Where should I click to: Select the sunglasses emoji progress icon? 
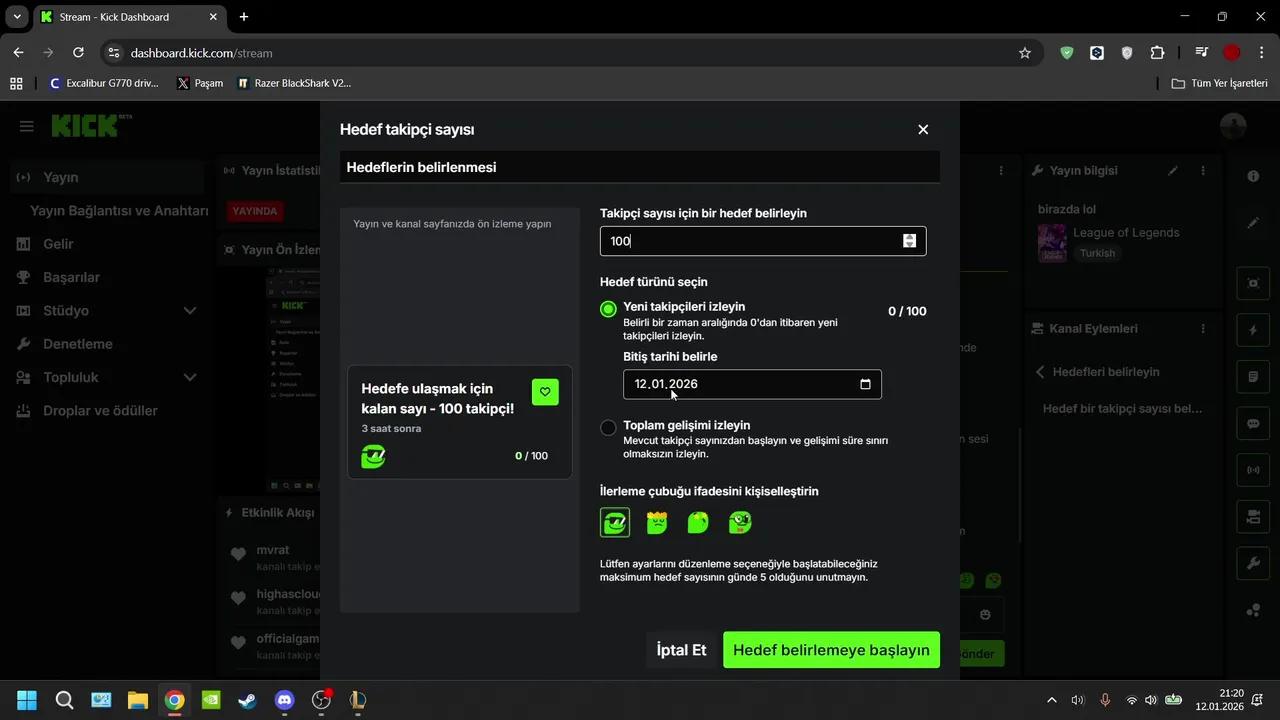point(615,522)
